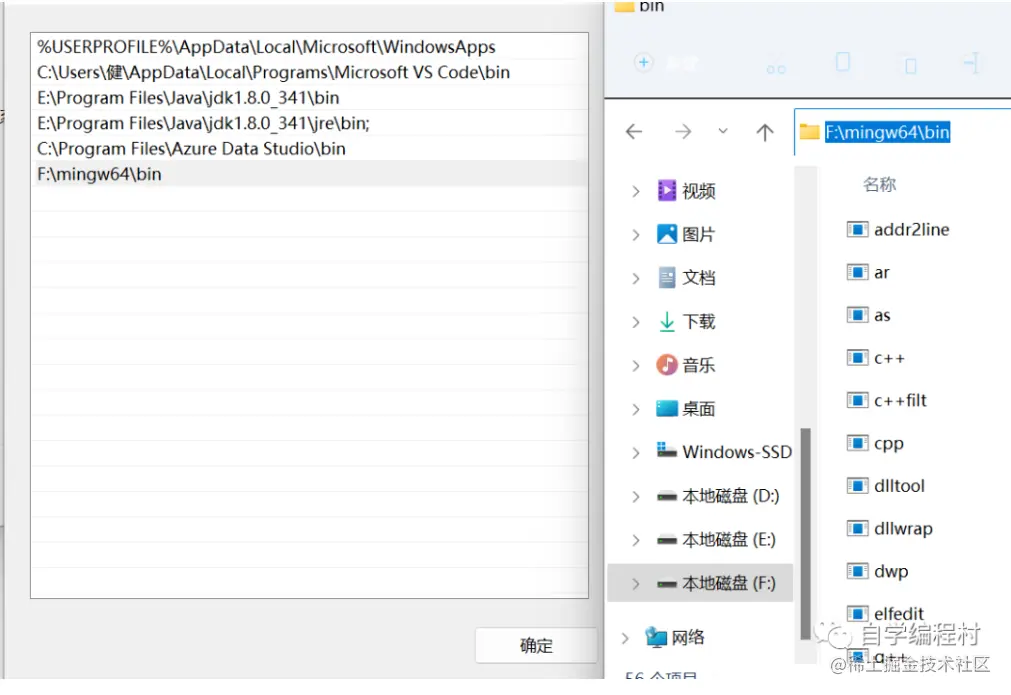Select the jdk1.8.0_341\jre\bin; path entry
The height and width of the screenshot is (695, 1011).
click(309, 123)
